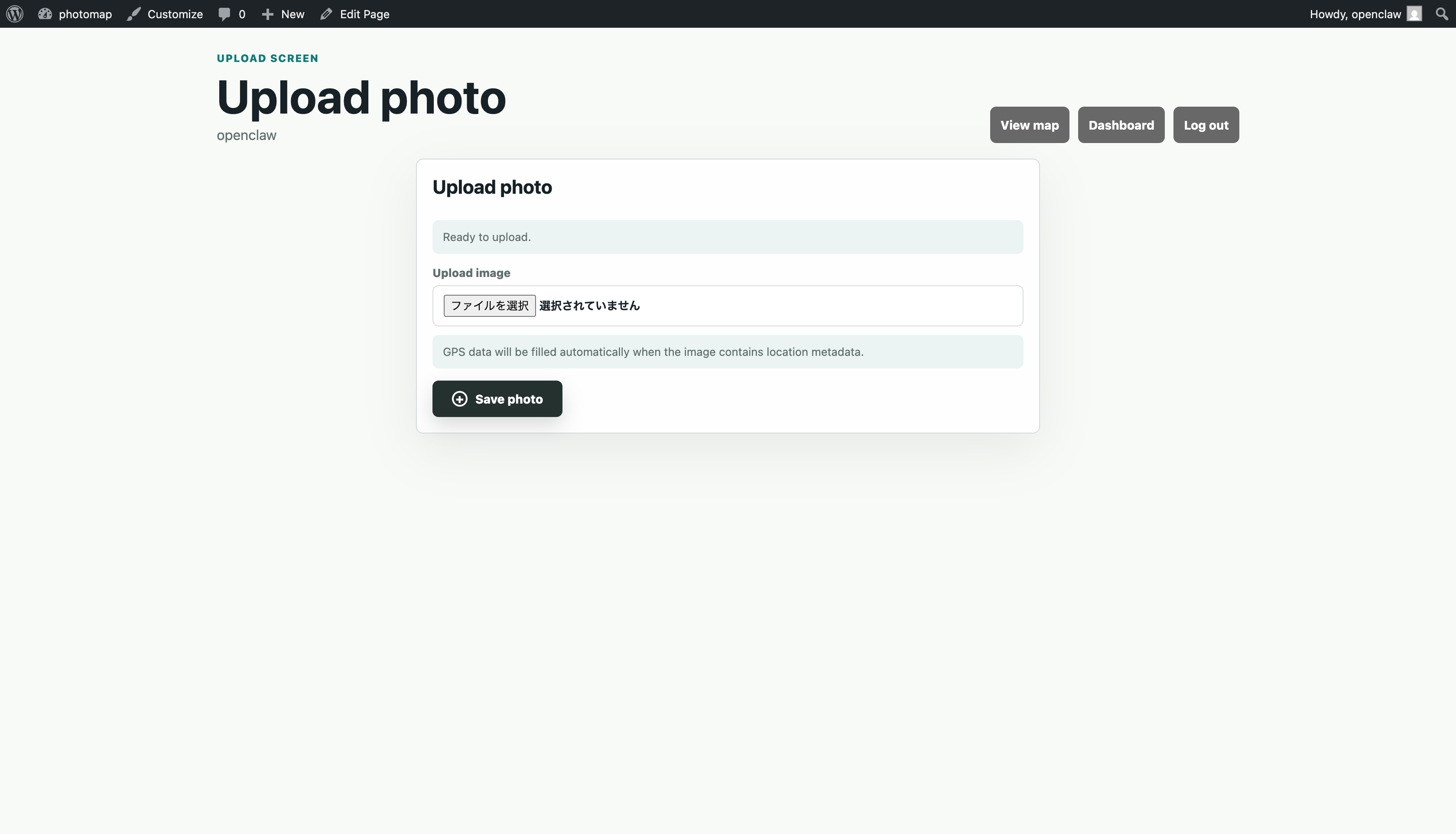Go to View map
The height and width of the screenshot is (834, 1456).
[1030, 125]
